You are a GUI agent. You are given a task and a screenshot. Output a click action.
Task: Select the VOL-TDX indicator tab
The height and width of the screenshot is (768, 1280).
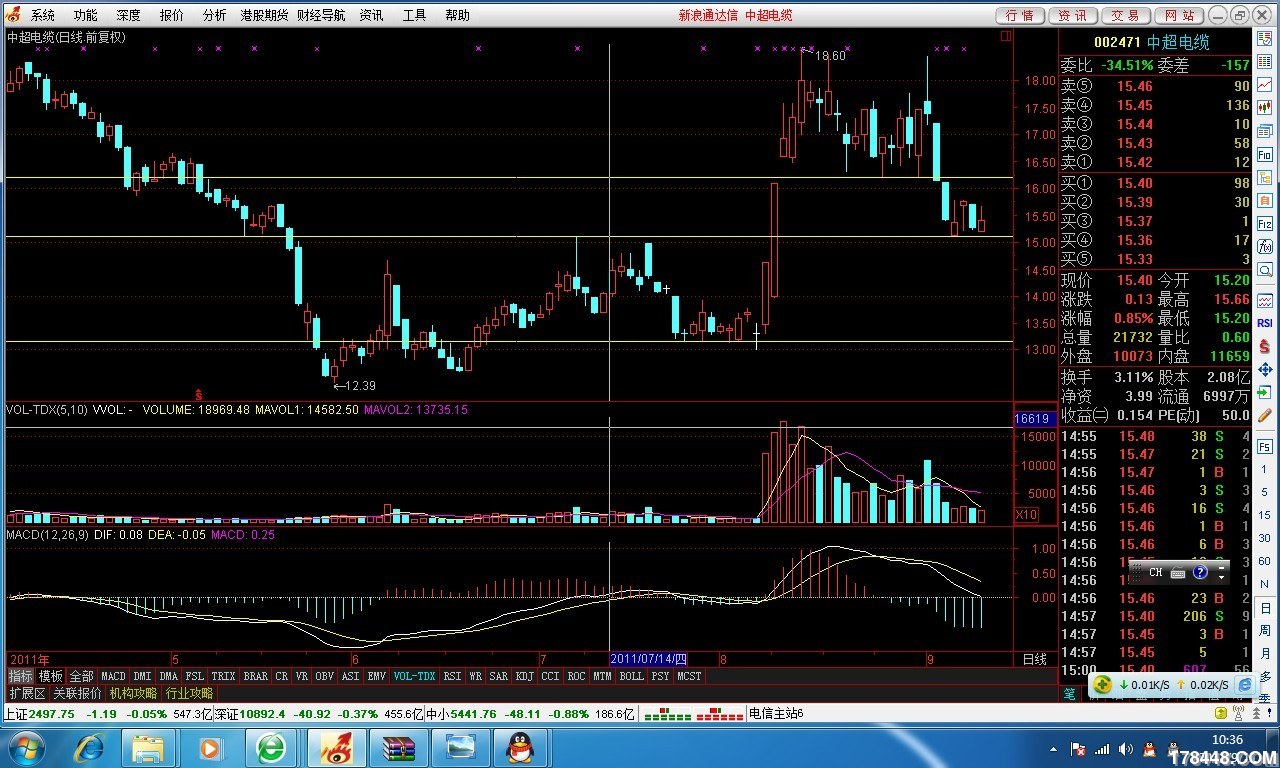[x=415, y=676]
